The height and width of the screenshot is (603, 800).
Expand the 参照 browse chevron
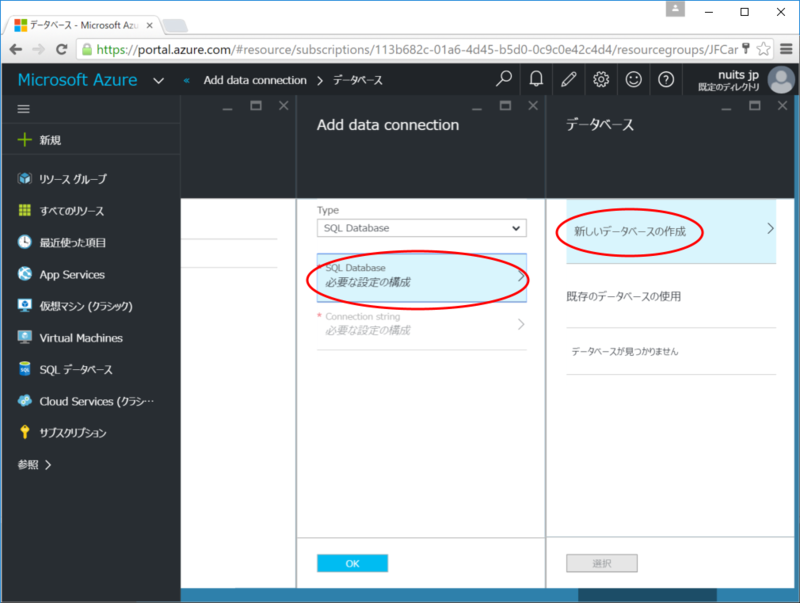click(48, 465)
